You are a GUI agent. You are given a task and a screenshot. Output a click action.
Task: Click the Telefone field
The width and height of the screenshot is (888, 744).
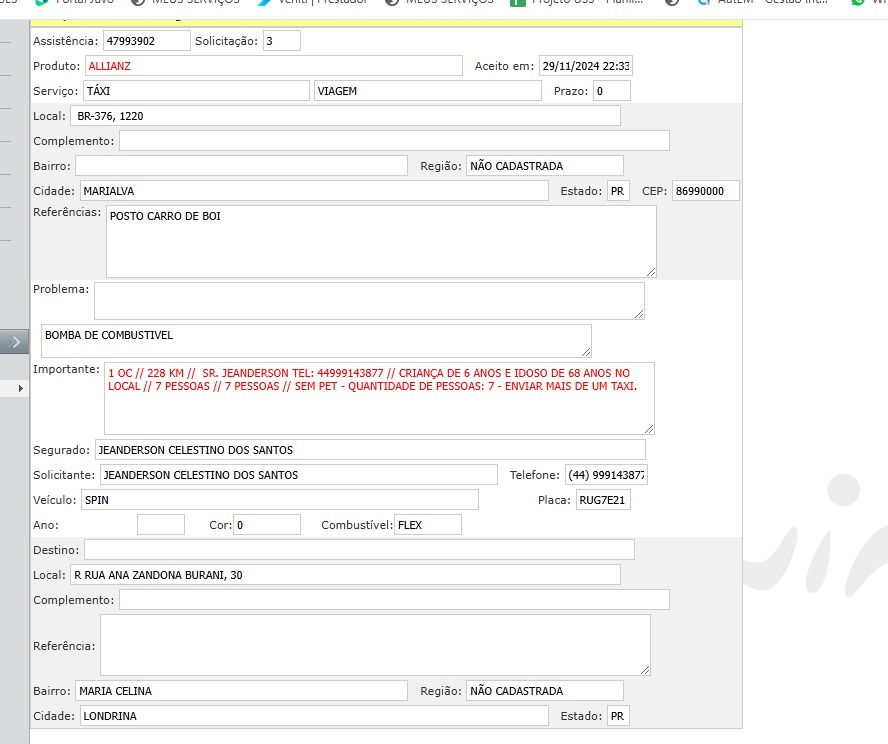pyautogui.click(x=607, y=474)
